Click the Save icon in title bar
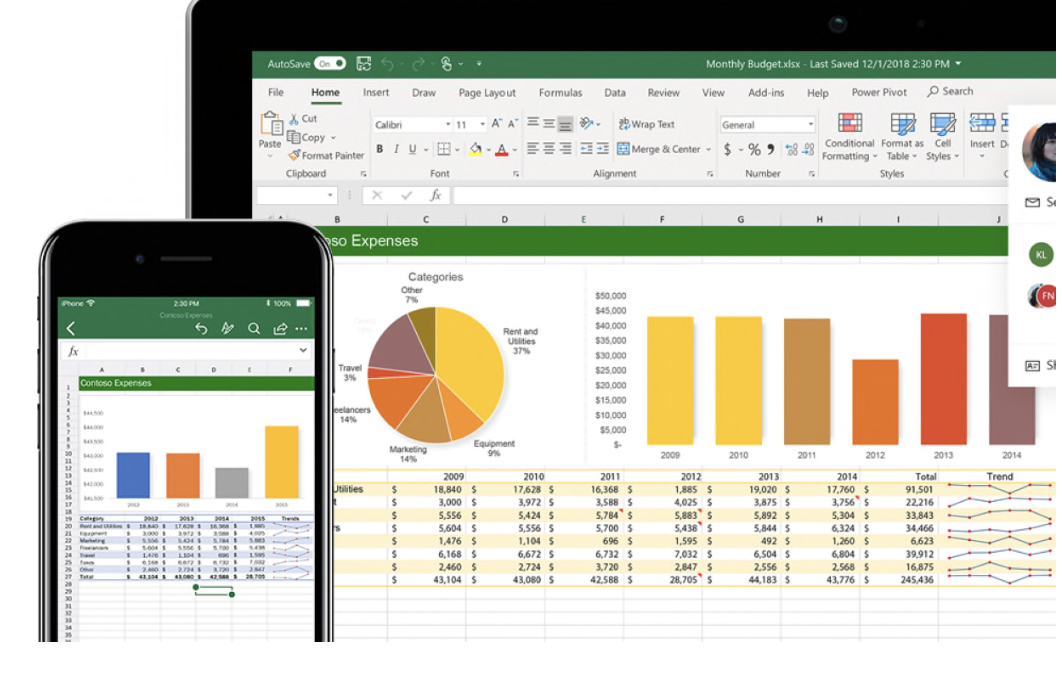This screenshot has height=684, width=1062. (364, 64)
